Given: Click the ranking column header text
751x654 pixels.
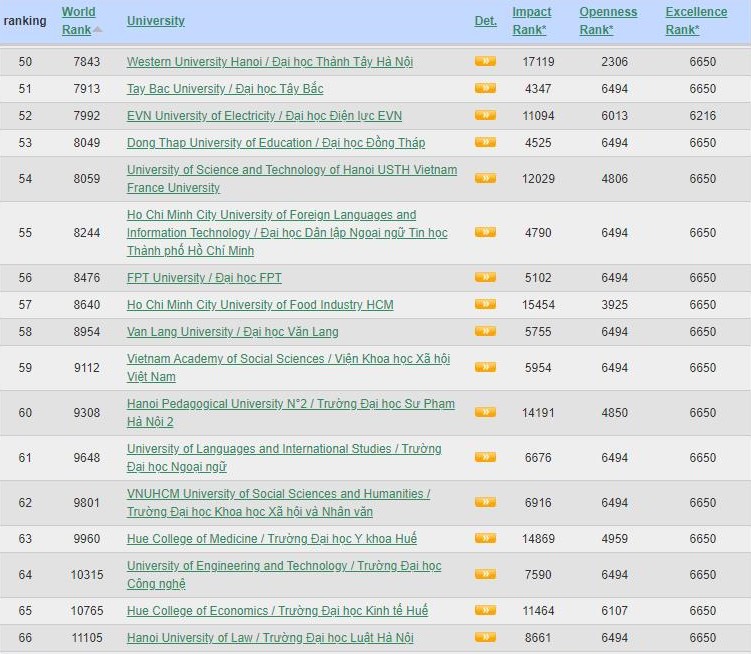Looking at the screenshot, I should [x=25, y=21].
